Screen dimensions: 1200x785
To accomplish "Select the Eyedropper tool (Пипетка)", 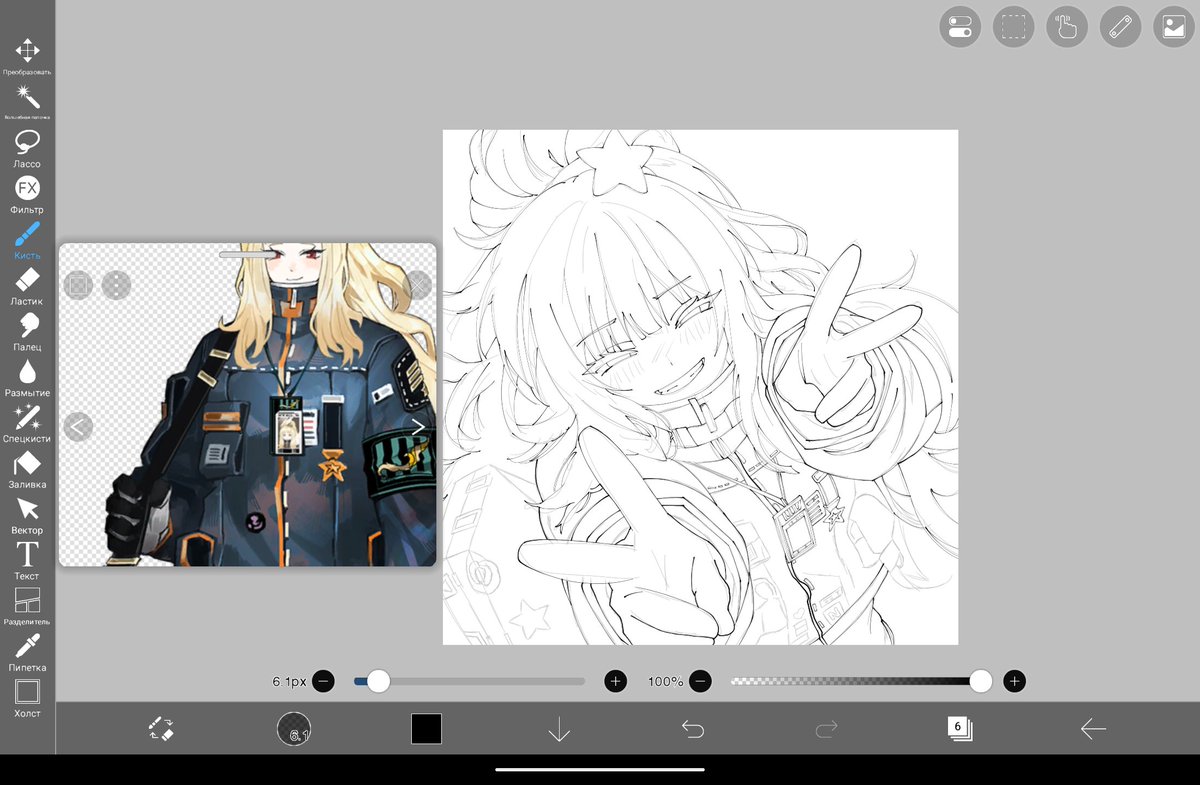I will click(27, 653).
